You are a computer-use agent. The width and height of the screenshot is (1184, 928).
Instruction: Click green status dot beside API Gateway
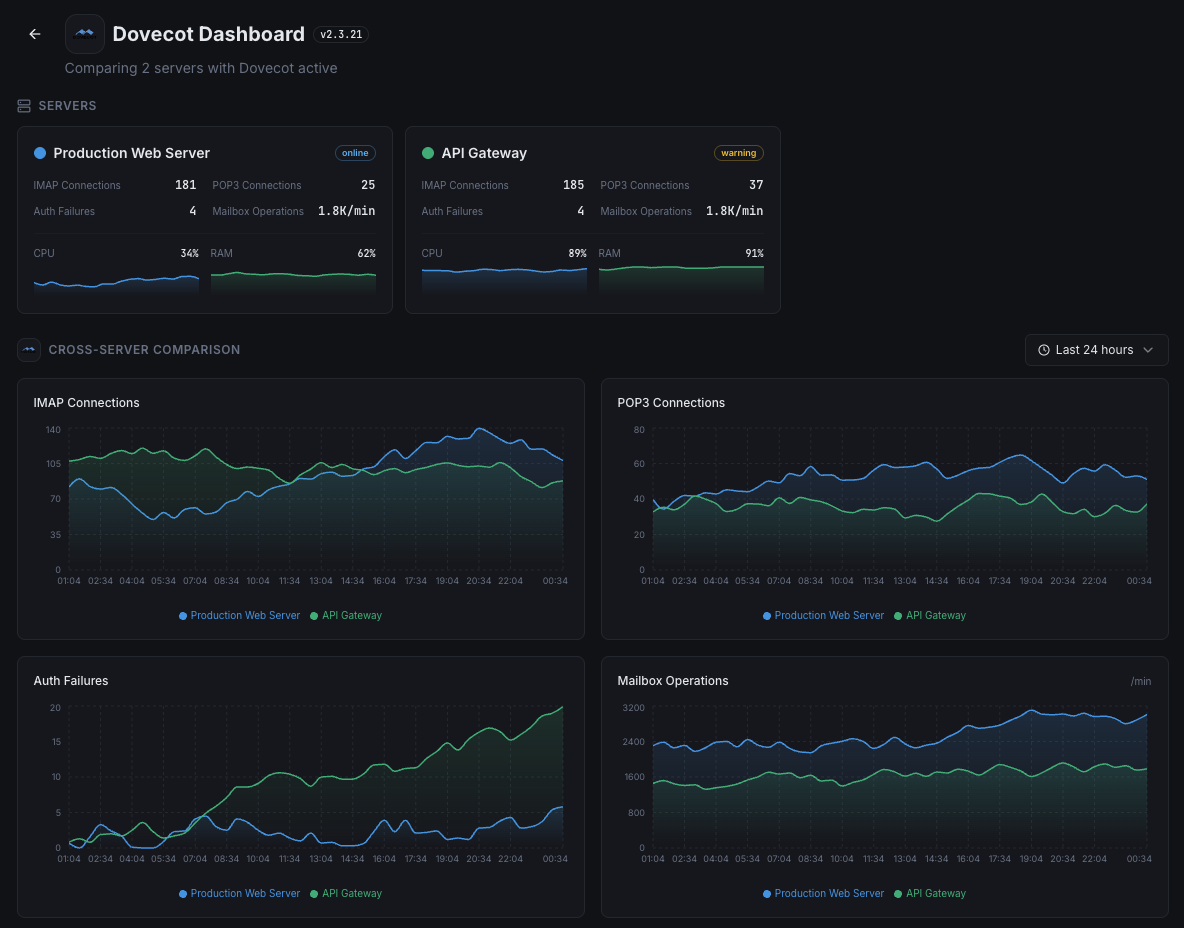[x=428, y=153]
